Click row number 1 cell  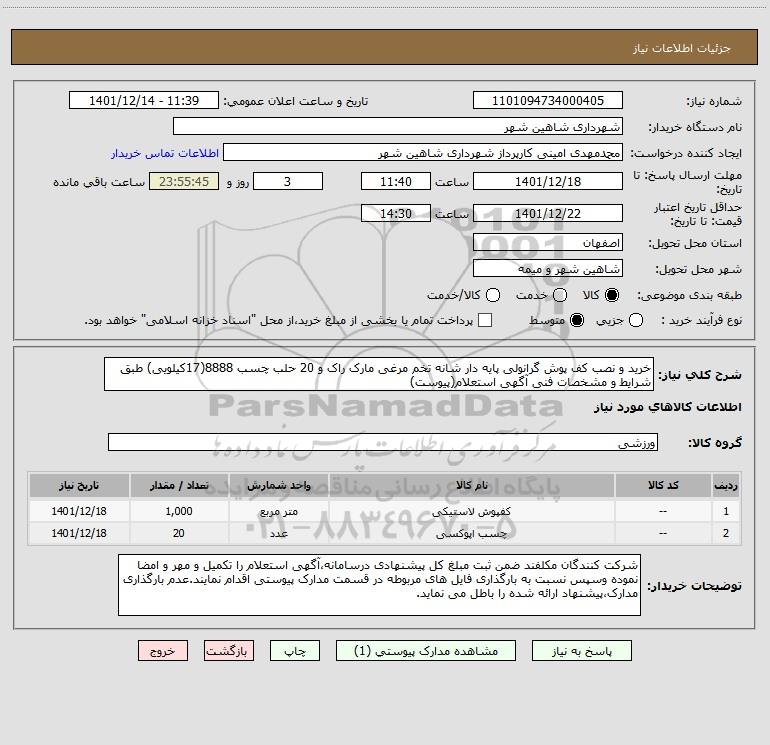(x=726, y=511)
